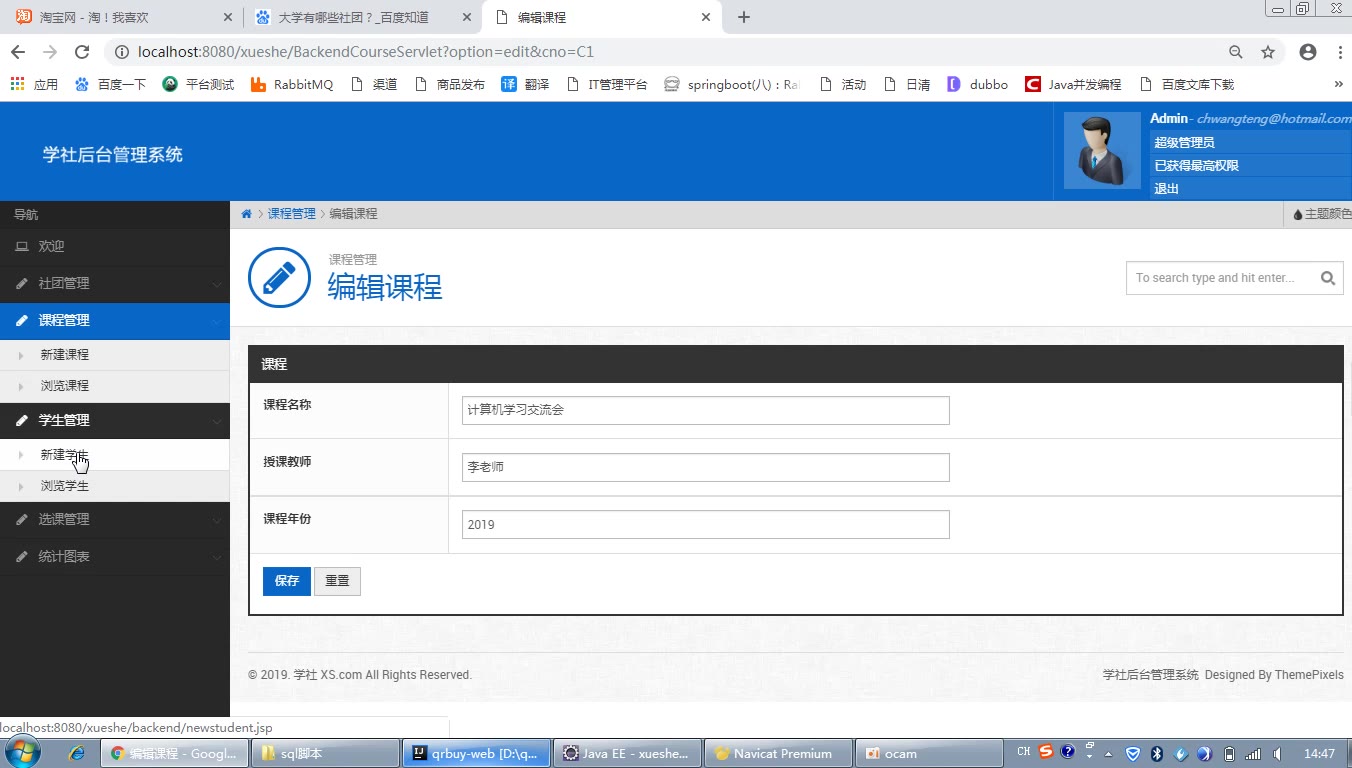
Task: Open 新建课程 in the sidebar
Action: [x=115, y=355]
